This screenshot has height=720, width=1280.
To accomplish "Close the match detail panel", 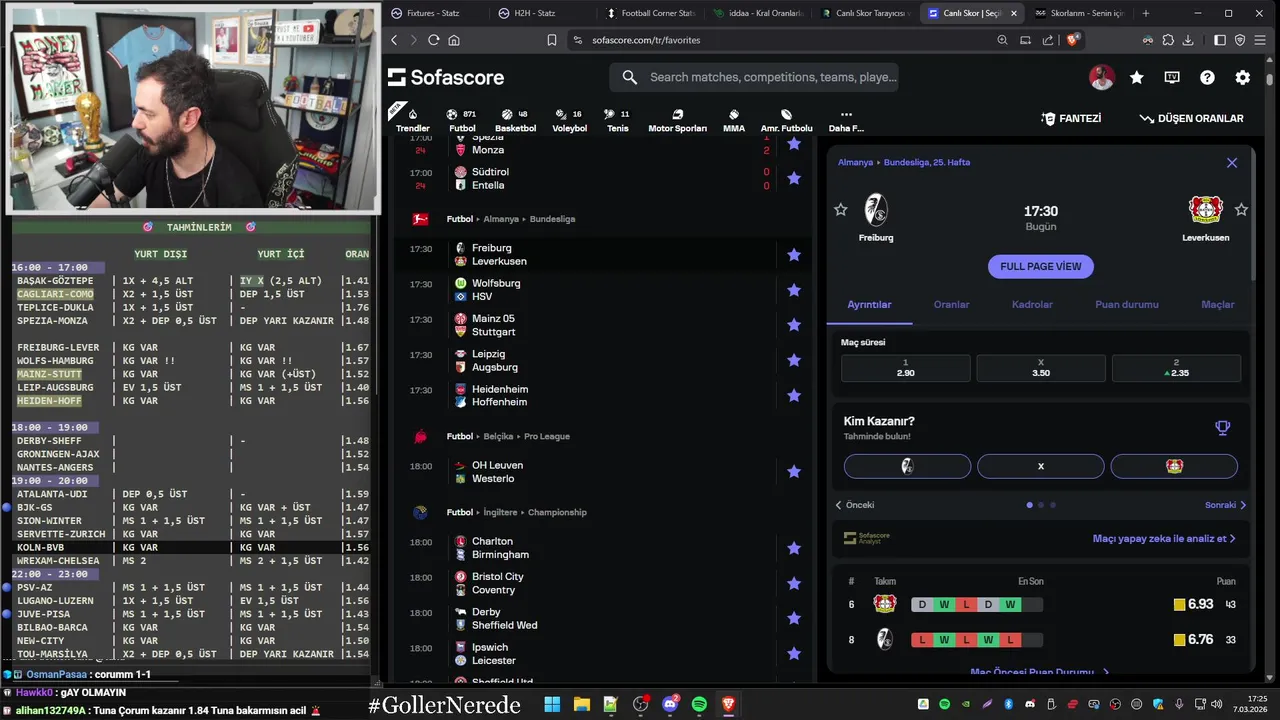I will [x=1232, y=162].
